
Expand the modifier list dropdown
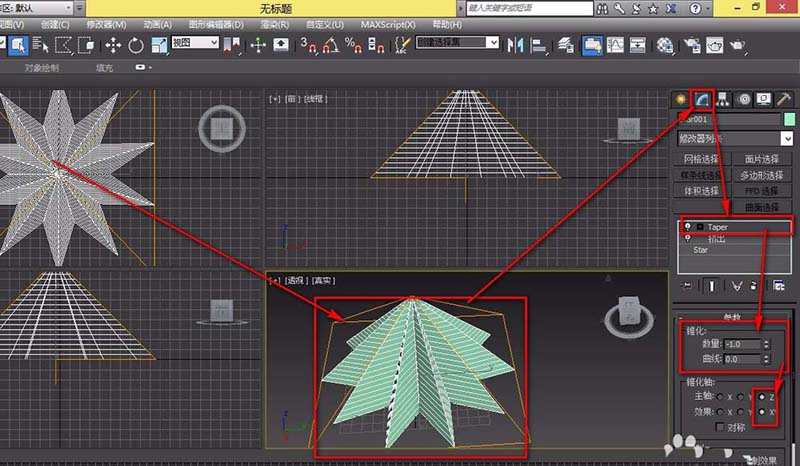pyautogui.click(x=787, y=138)
